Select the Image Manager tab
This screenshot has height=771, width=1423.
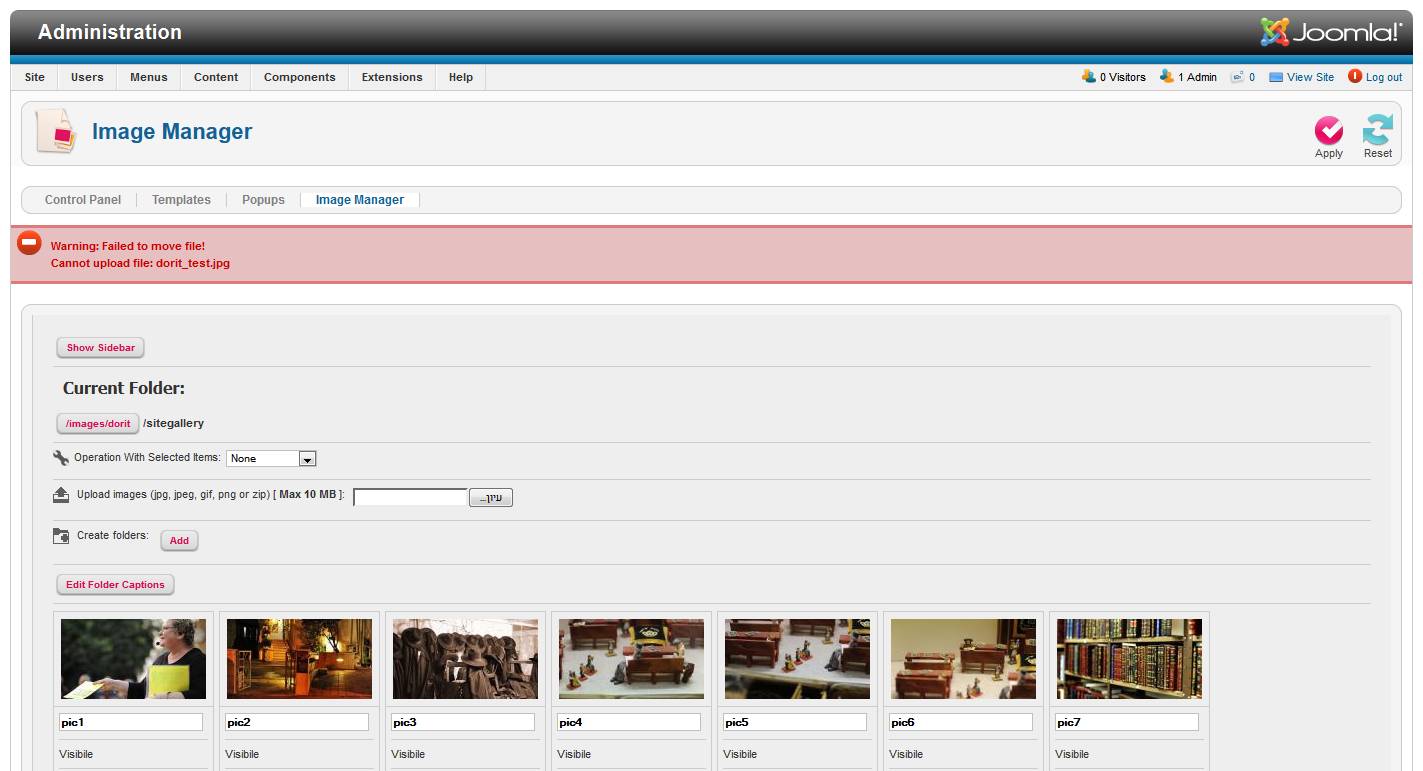point(360,200)
